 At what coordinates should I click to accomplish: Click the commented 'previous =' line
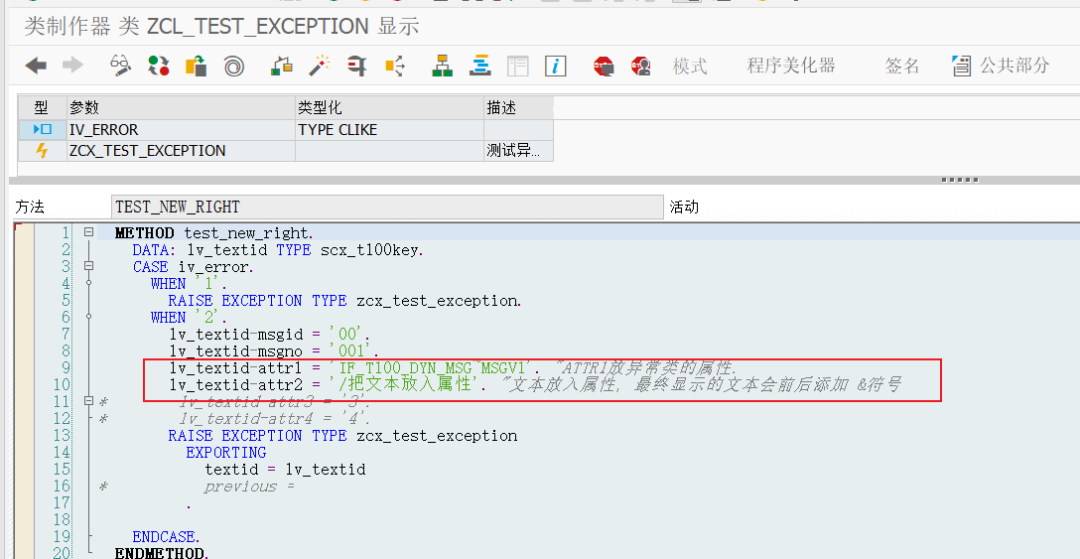point(249,486)
